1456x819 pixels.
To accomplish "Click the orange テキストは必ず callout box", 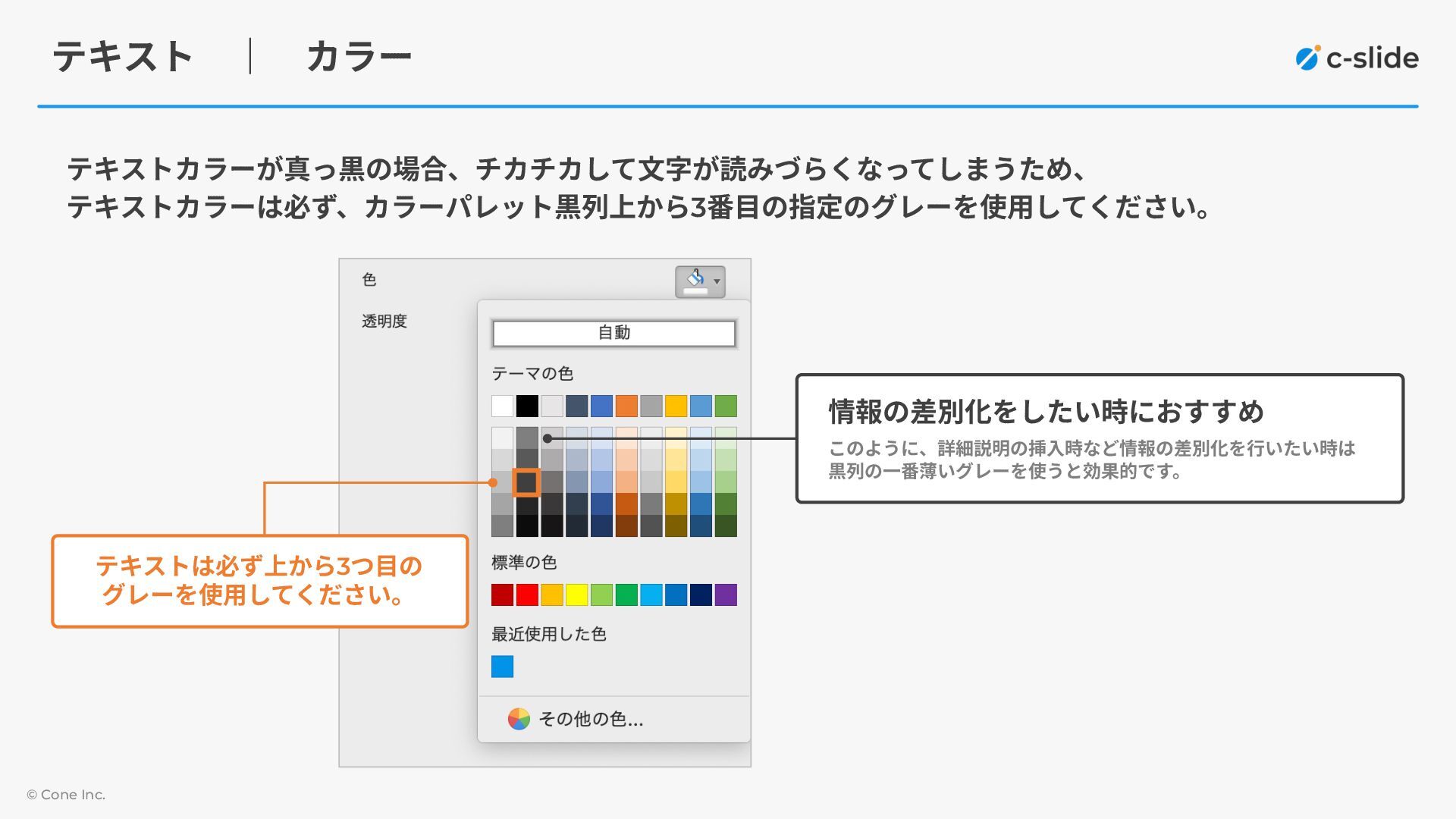I will tap(259, 581).
